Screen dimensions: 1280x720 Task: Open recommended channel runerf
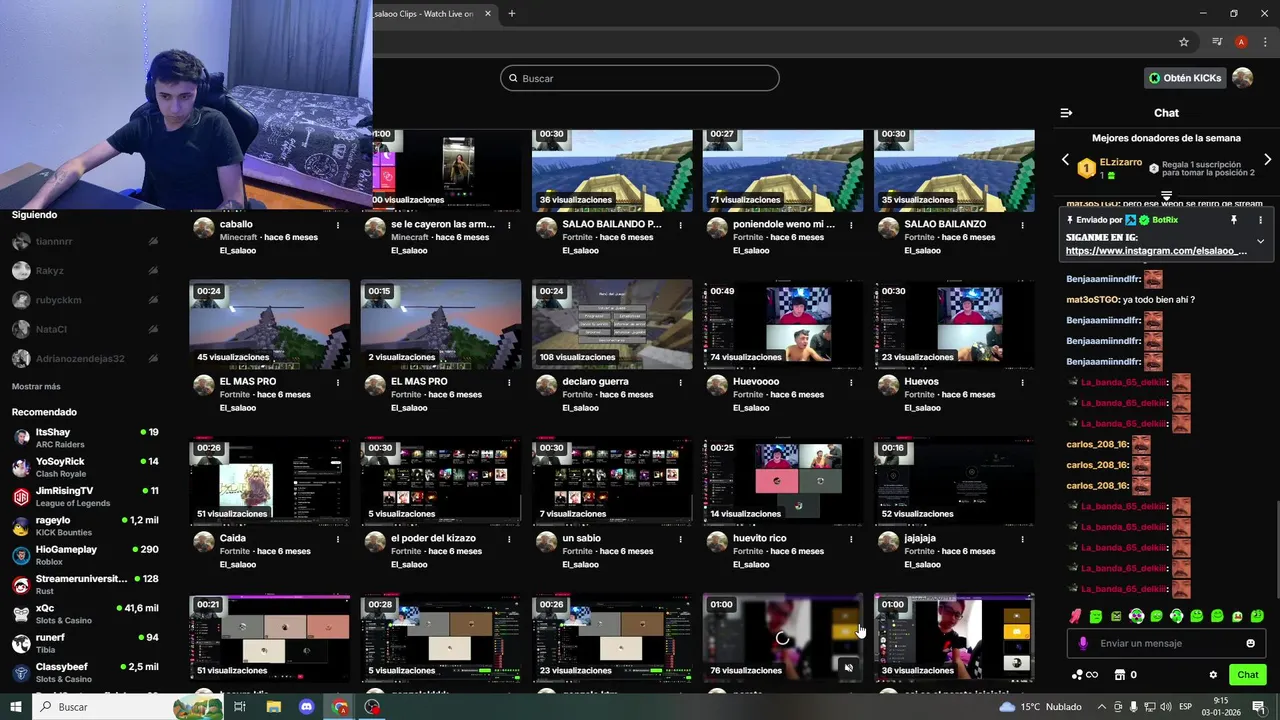[85, 643]
